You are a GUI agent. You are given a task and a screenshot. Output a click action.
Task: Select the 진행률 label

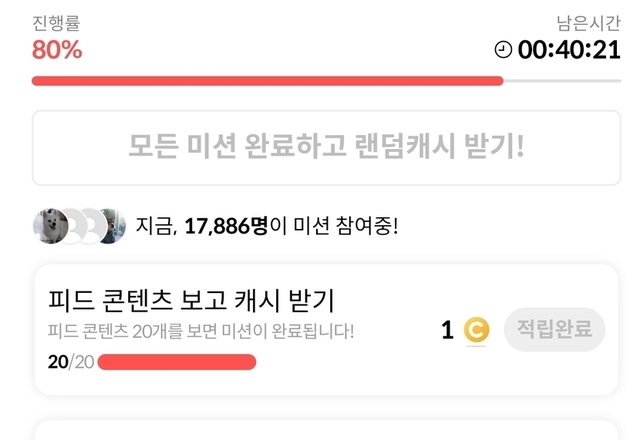point(56,24)
